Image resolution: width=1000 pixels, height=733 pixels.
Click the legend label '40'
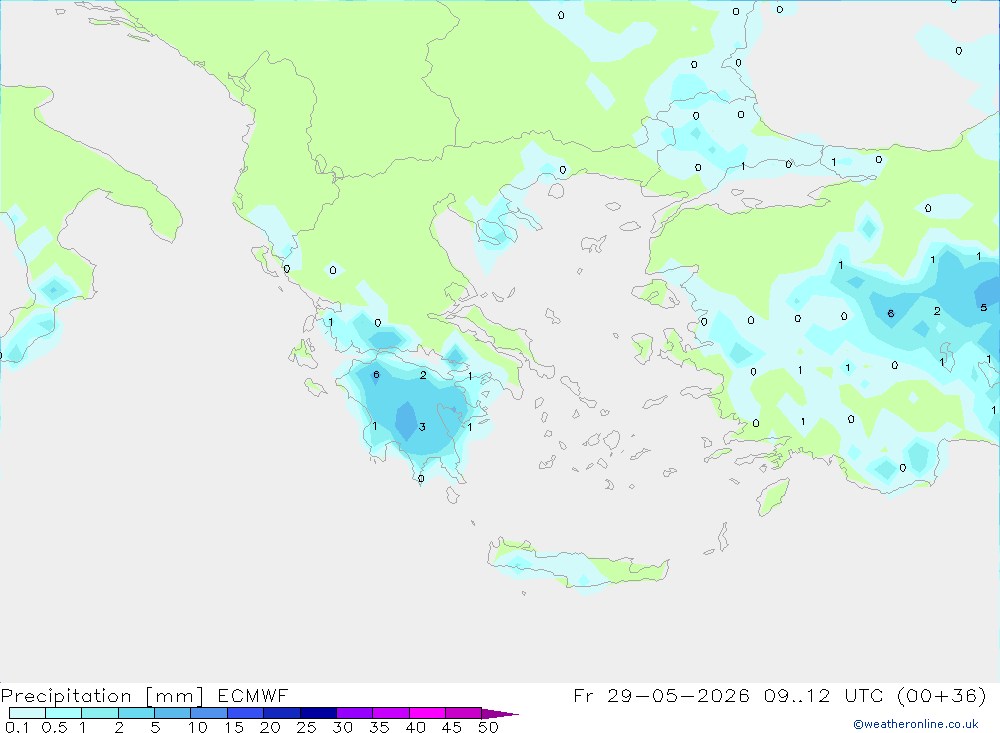pos(415,727)
